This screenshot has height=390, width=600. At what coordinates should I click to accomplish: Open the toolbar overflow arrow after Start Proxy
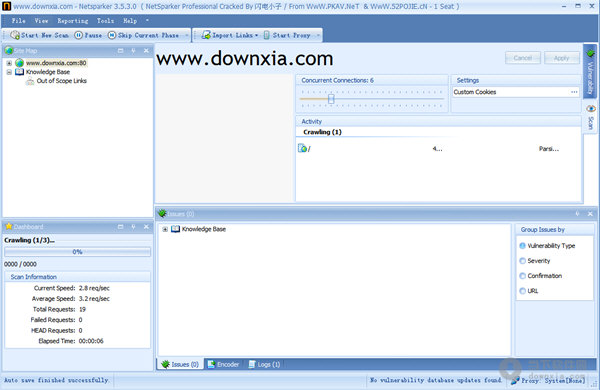pos(318,35)
